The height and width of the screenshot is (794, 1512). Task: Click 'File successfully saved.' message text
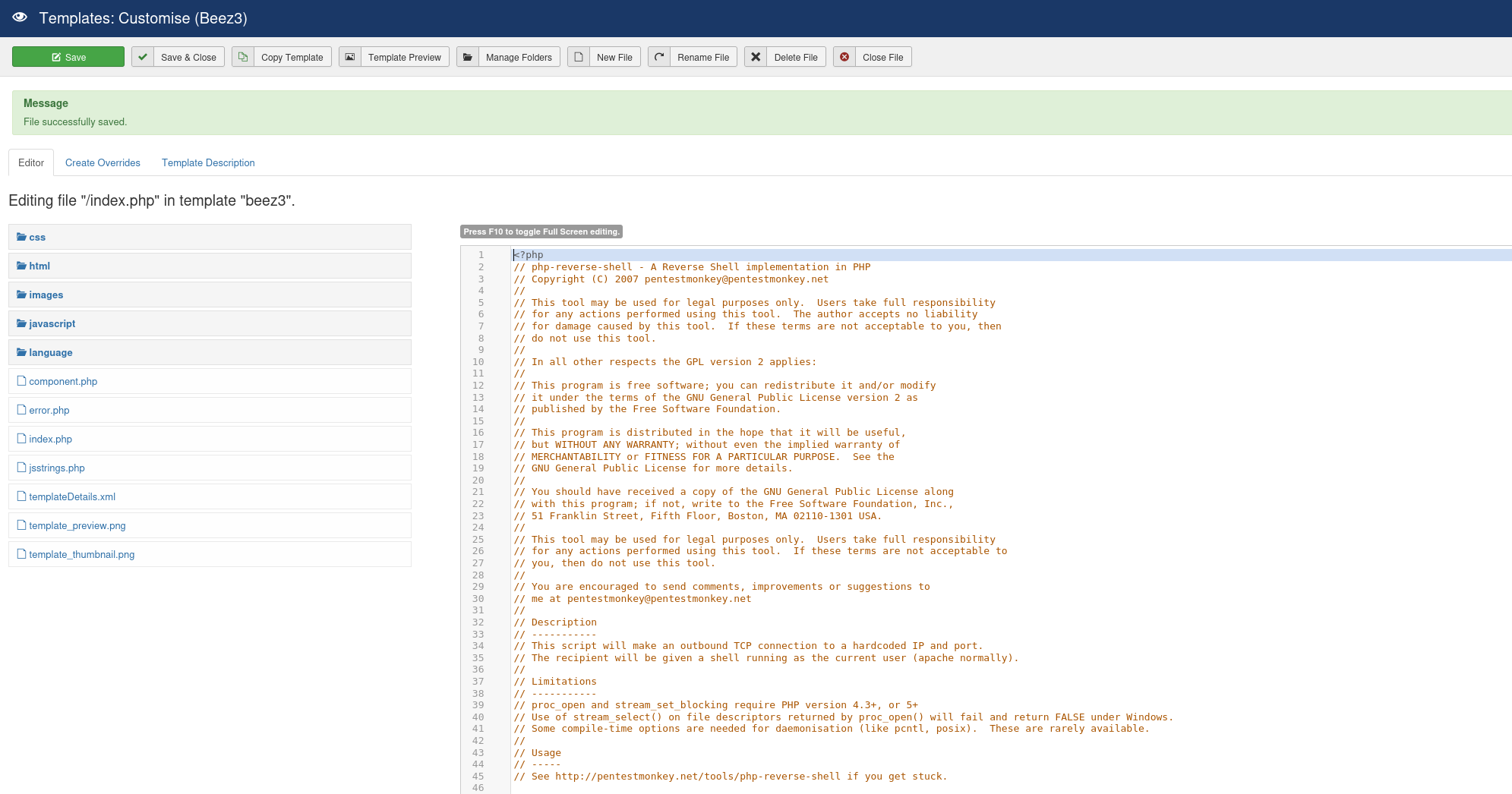click(75, 121)
